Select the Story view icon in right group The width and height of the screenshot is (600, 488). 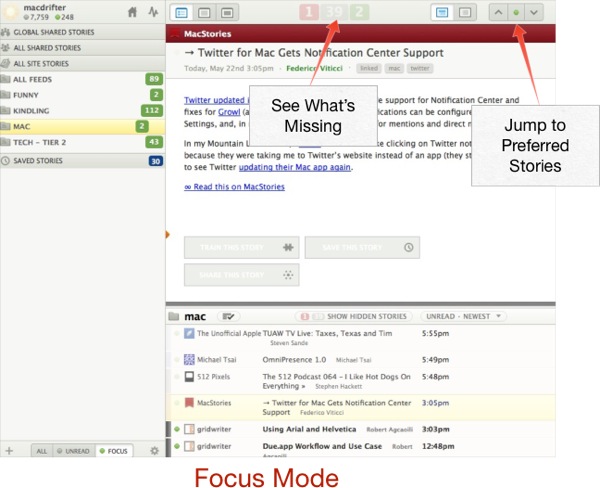pyautogui.click(x=465, y=13)
